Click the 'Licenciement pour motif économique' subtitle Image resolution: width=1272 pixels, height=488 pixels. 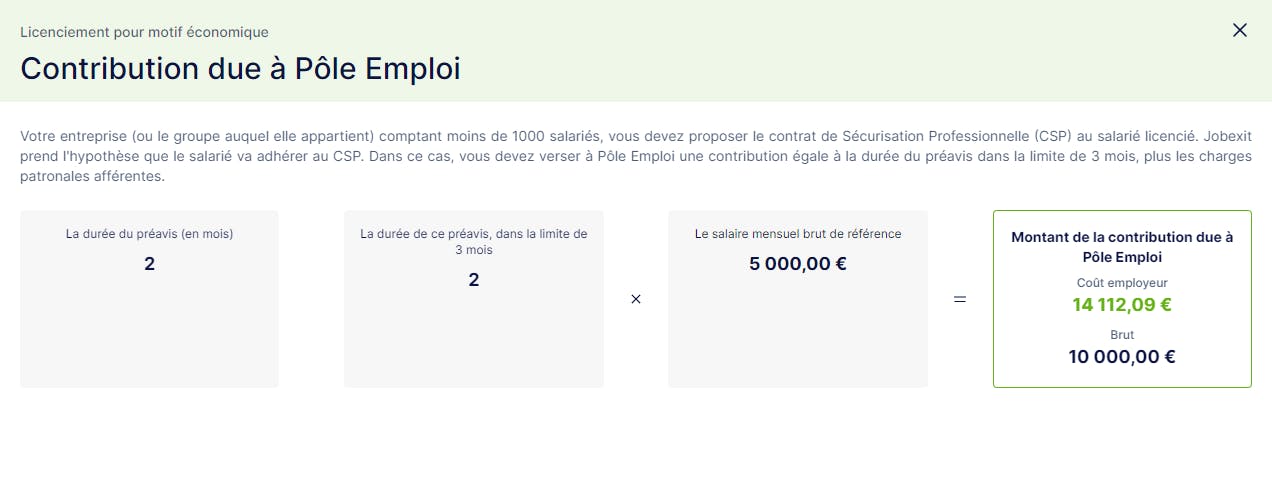pos(144,32)
